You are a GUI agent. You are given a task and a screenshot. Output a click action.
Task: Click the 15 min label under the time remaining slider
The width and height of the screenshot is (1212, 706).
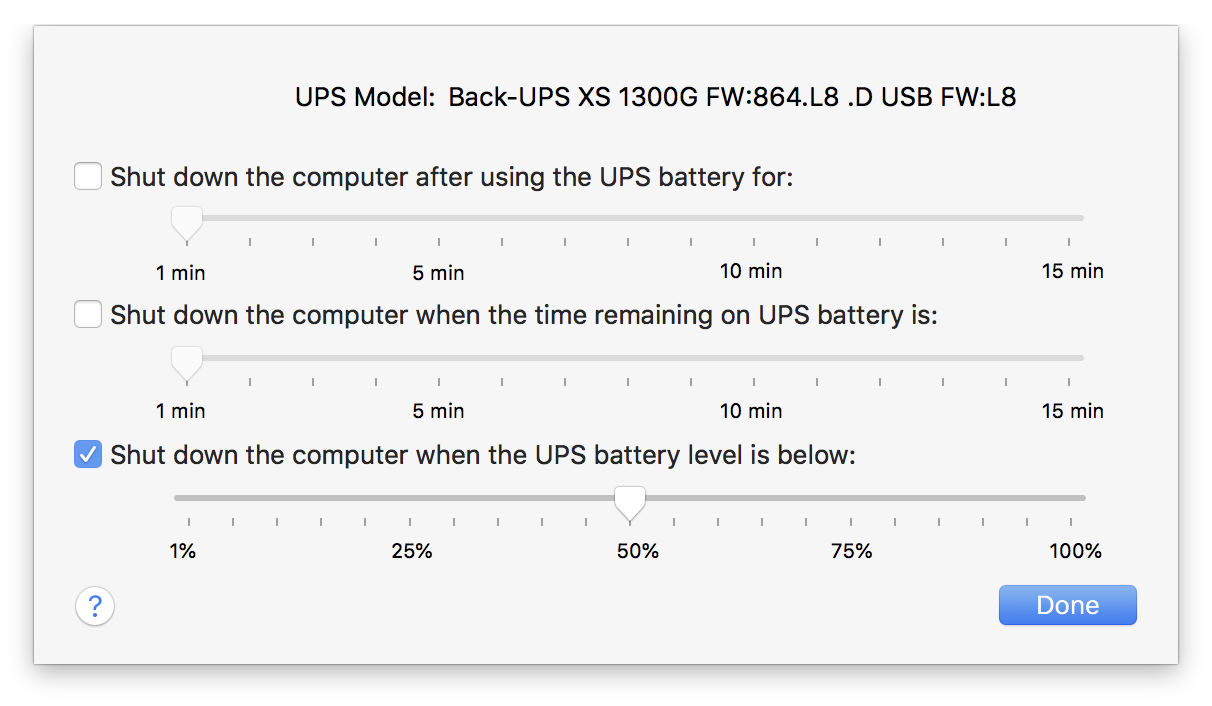(1072, 411)
